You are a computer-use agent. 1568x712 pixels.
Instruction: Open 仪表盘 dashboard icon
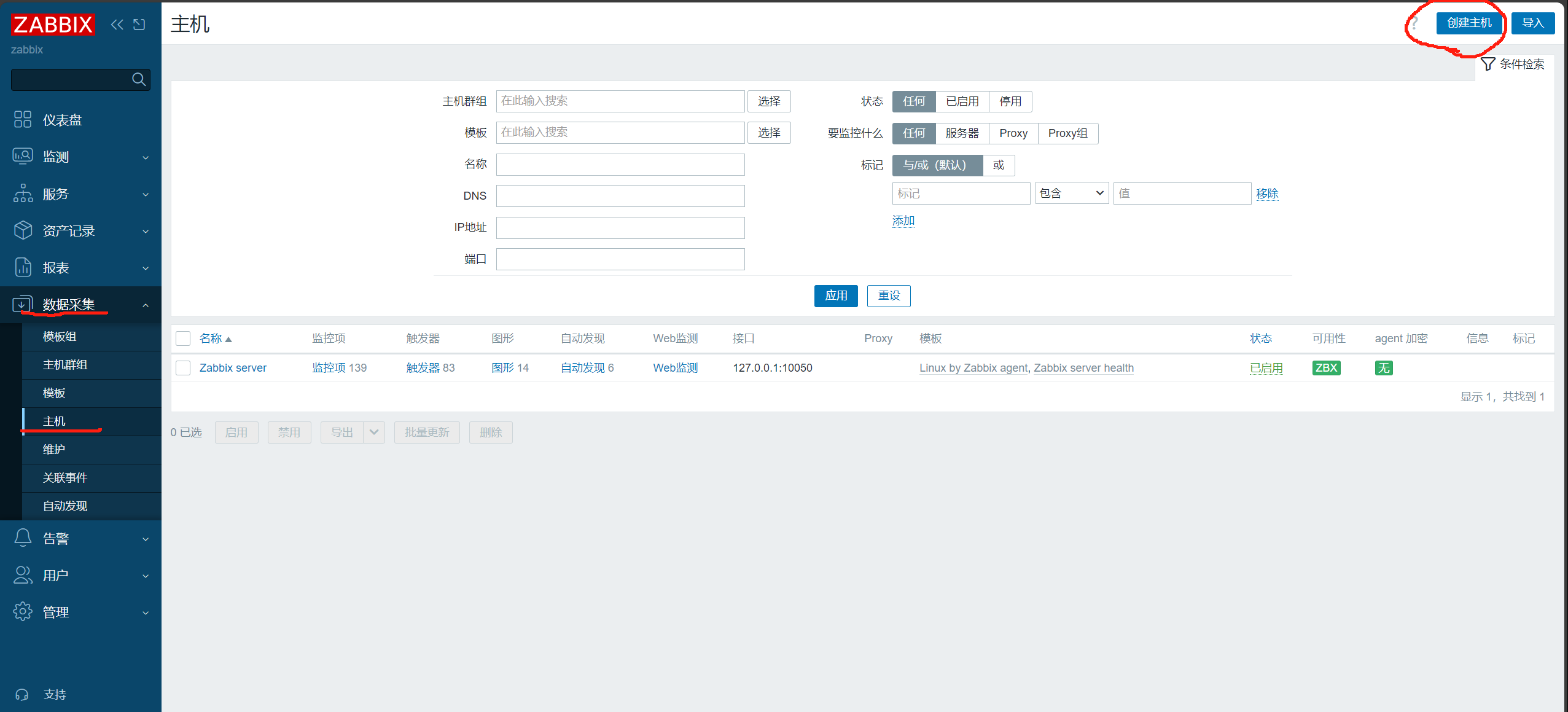coord(23,119)
